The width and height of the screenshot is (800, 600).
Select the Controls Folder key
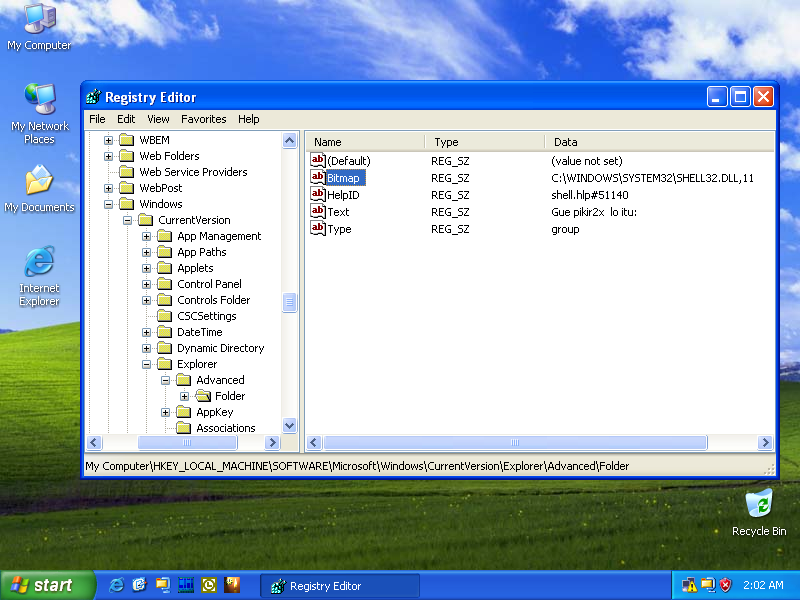pyautogui.click(x=213, y=300)
